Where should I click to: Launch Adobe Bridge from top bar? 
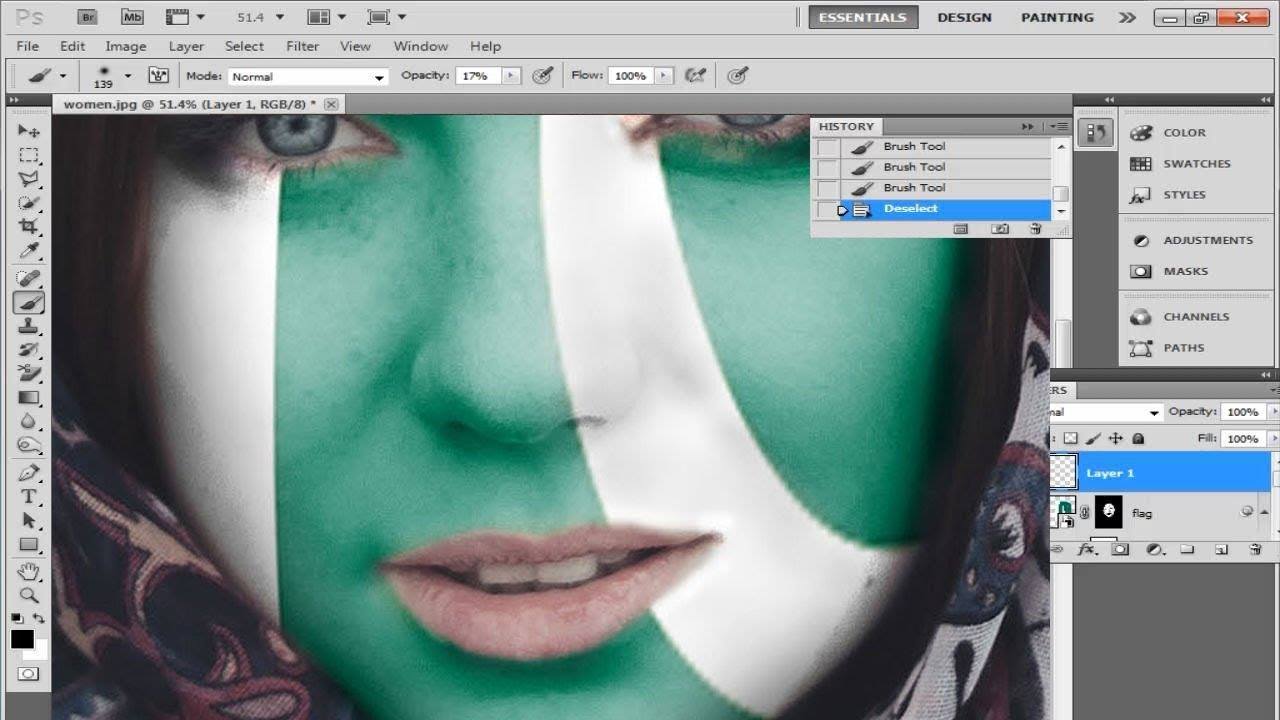coord(88,17)
